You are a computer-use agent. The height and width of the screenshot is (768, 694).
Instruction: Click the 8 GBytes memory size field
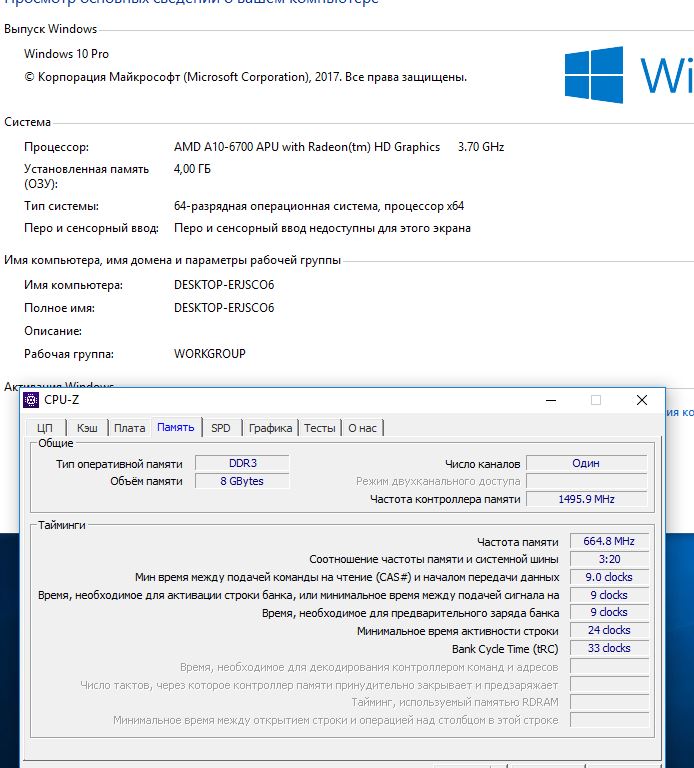coord(242,481)
